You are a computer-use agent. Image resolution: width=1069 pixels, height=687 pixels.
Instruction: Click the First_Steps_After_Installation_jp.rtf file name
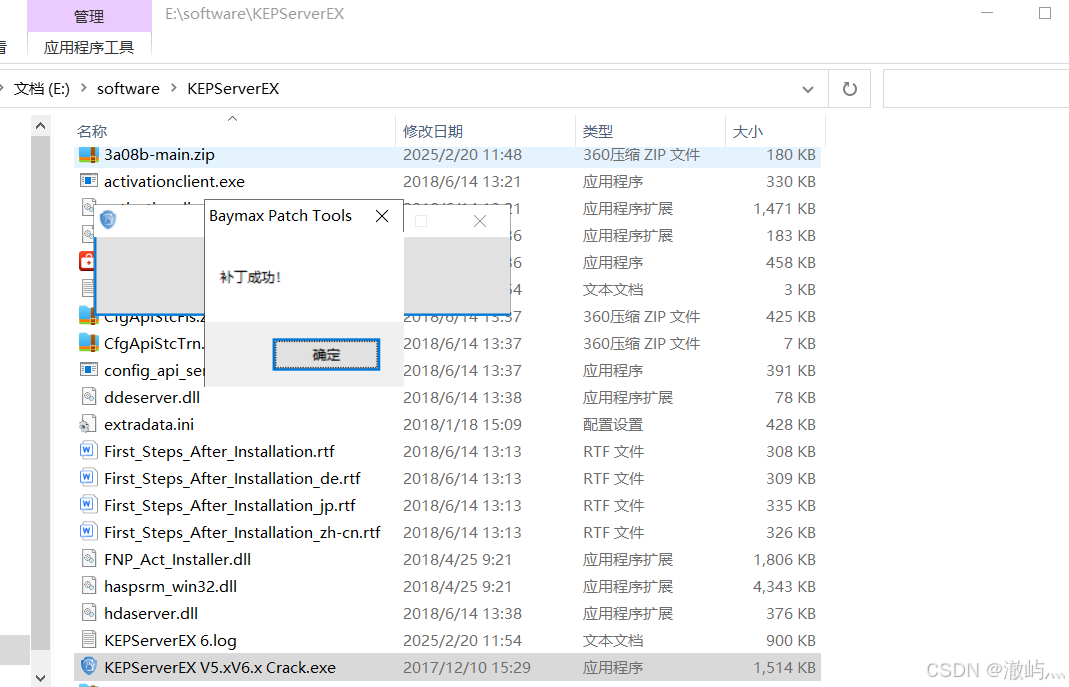(230, 506)
